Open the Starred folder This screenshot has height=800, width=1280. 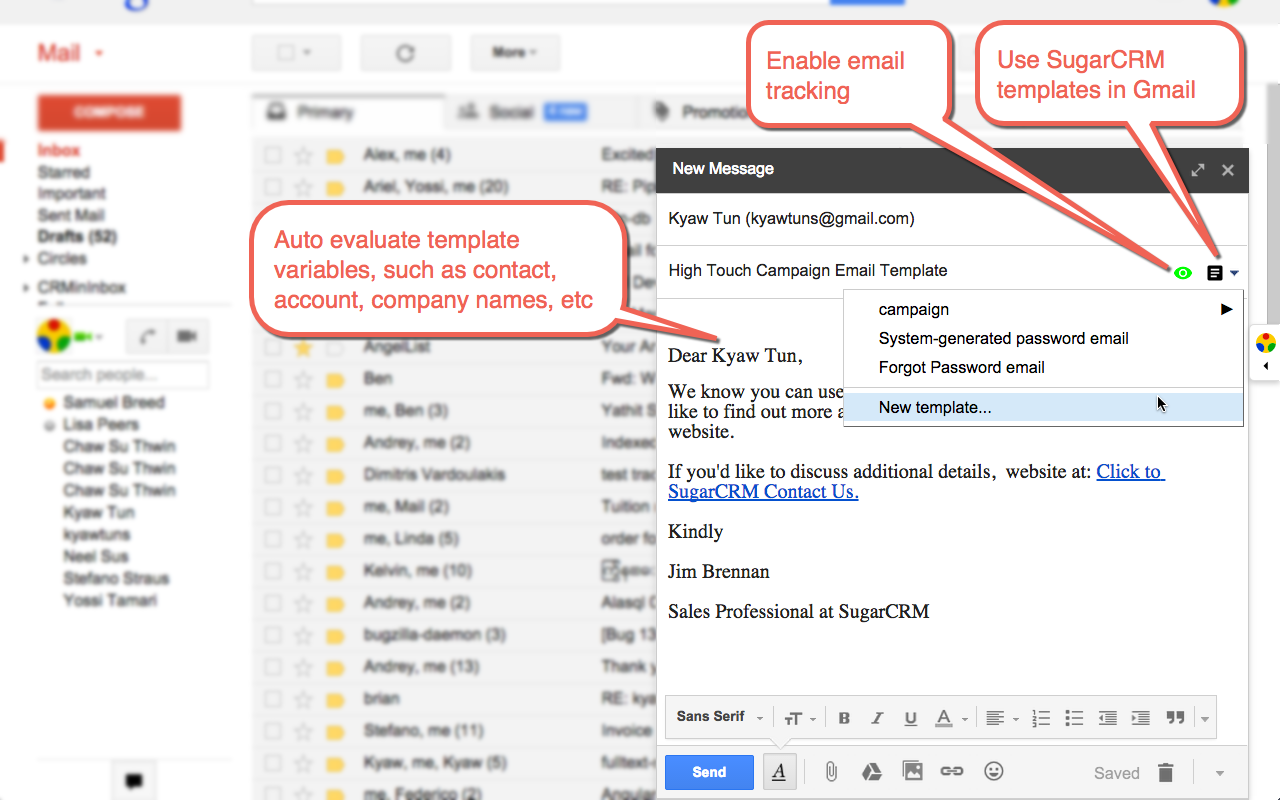tap(64, 172)
